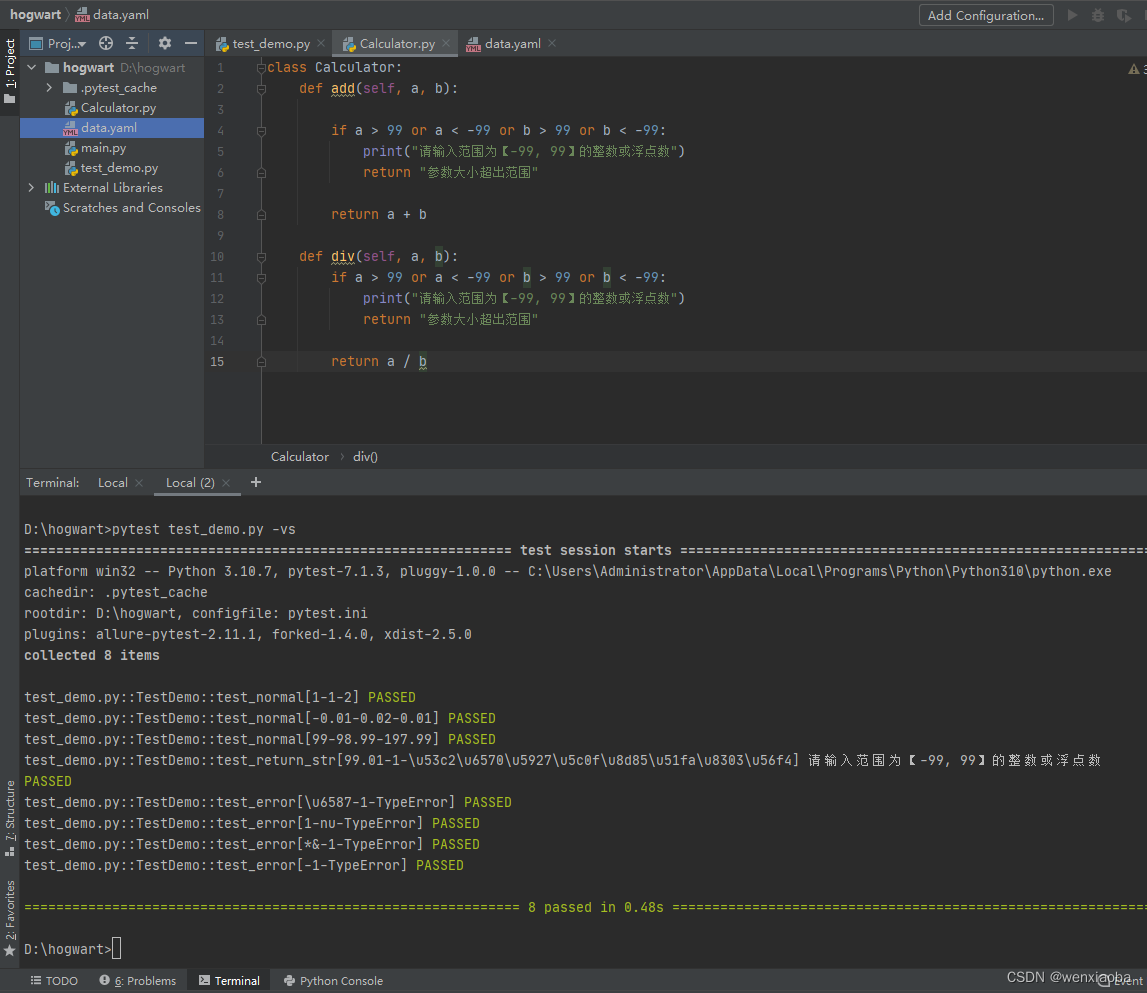The image size is (1147, 993).
Task: Click the Collapse All icon in Project panel
Action: coord(132,43)
